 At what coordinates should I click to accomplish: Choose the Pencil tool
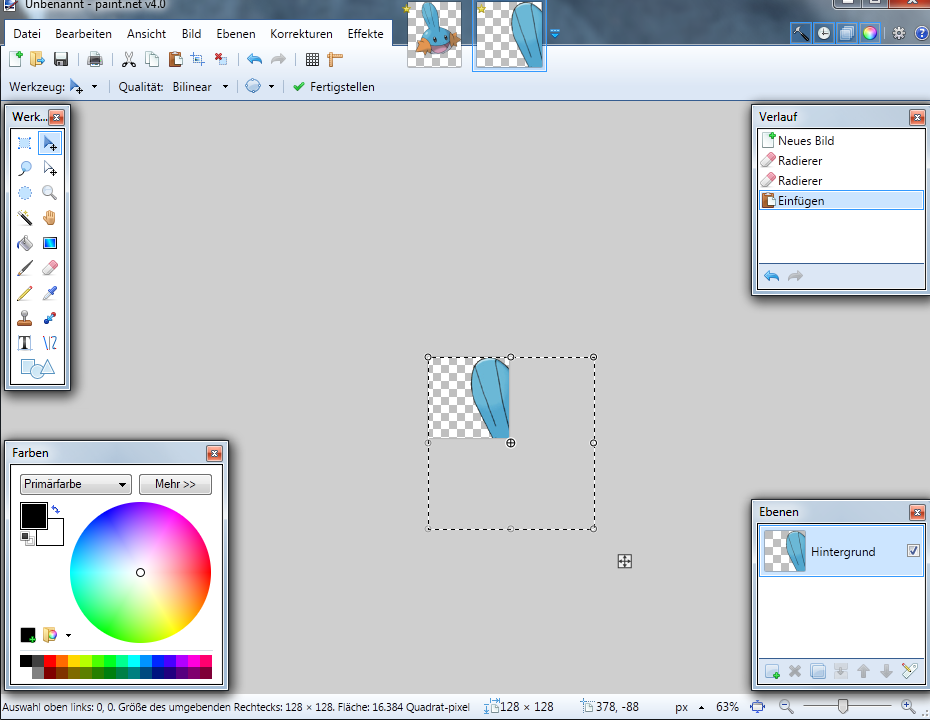(24, 293)
